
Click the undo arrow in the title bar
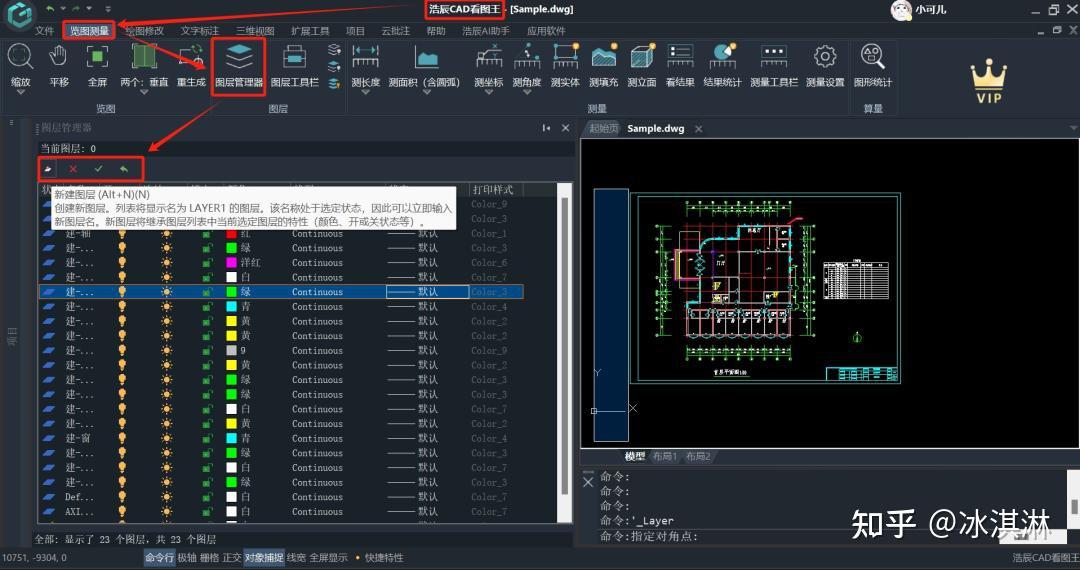pos(50,8)
